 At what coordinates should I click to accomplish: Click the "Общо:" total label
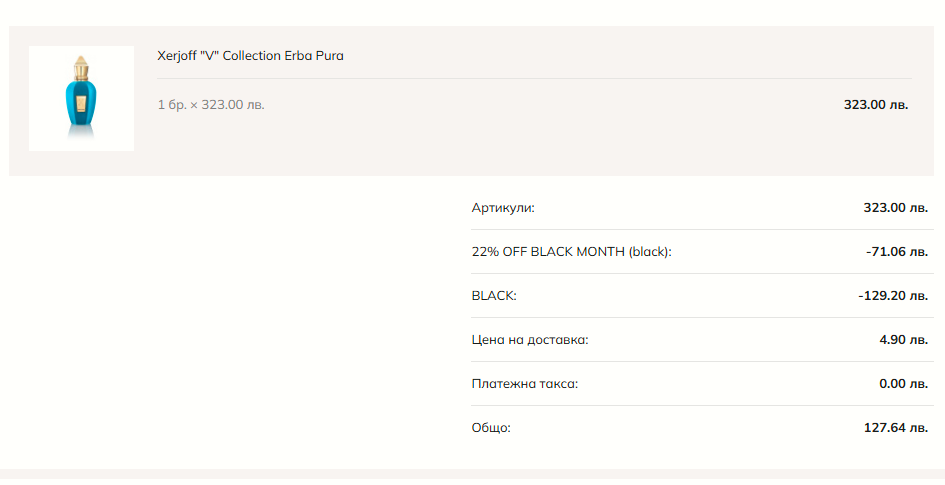click(491, 428)
